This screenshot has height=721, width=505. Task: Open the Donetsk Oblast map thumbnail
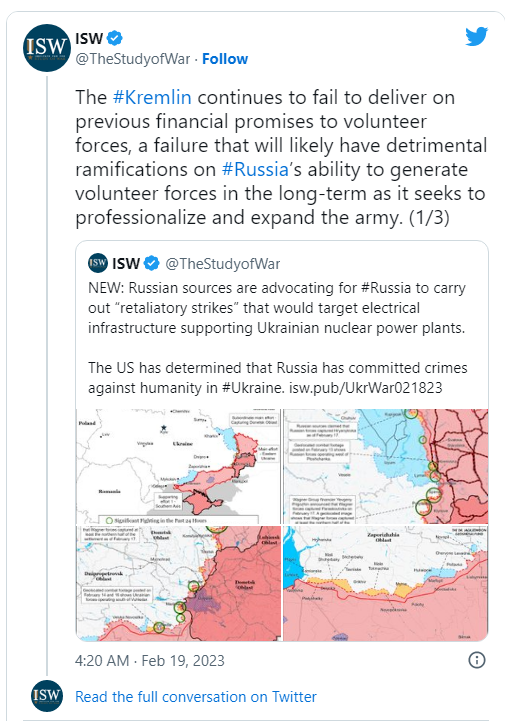pos(178,584)
